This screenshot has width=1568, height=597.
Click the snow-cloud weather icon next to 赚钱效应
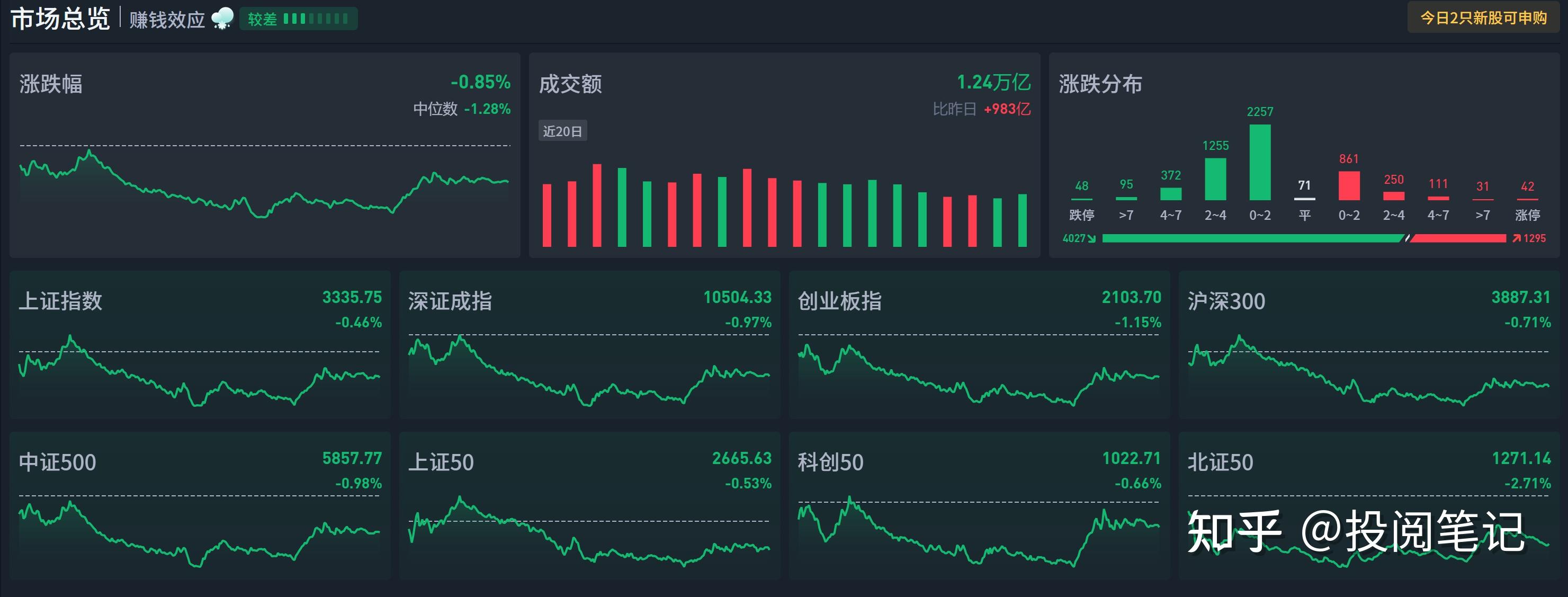[223, 18]
